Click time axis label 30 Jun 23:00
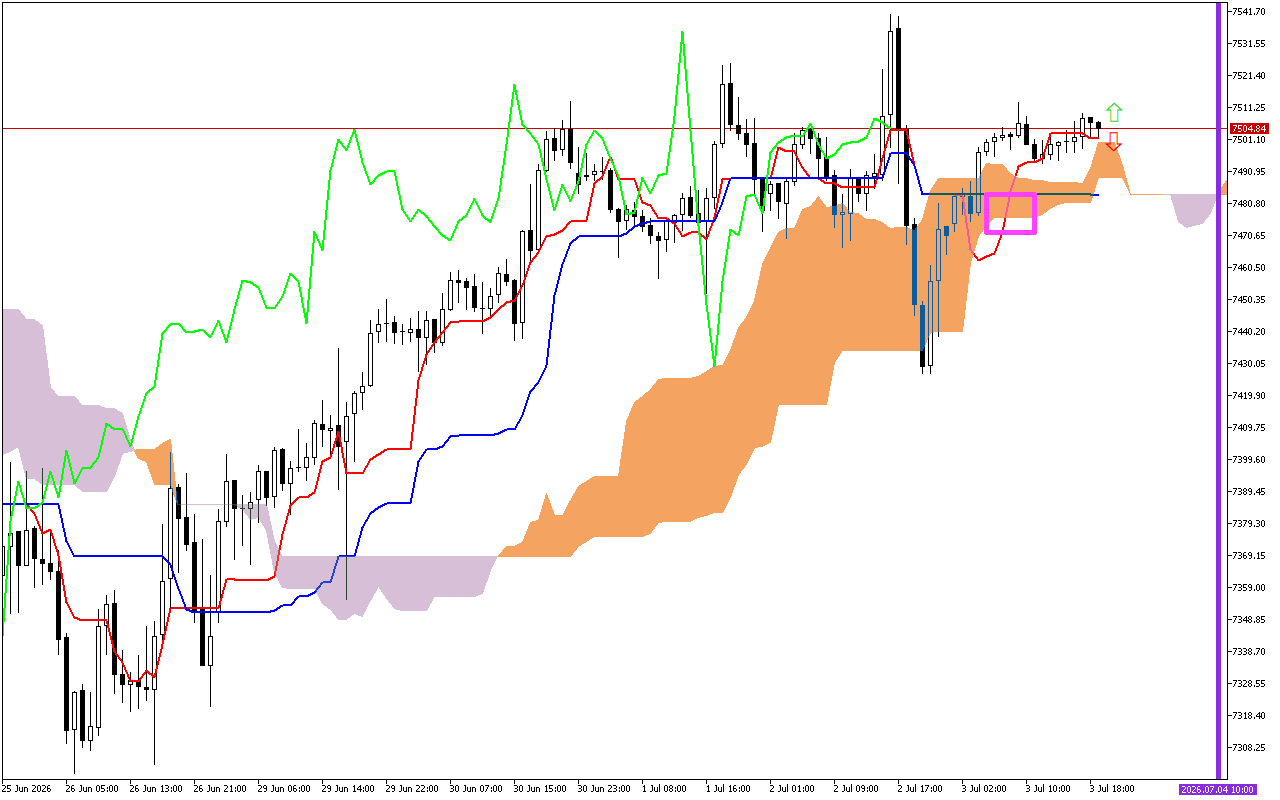This screenshot has width=1280, height=800. 603,789
